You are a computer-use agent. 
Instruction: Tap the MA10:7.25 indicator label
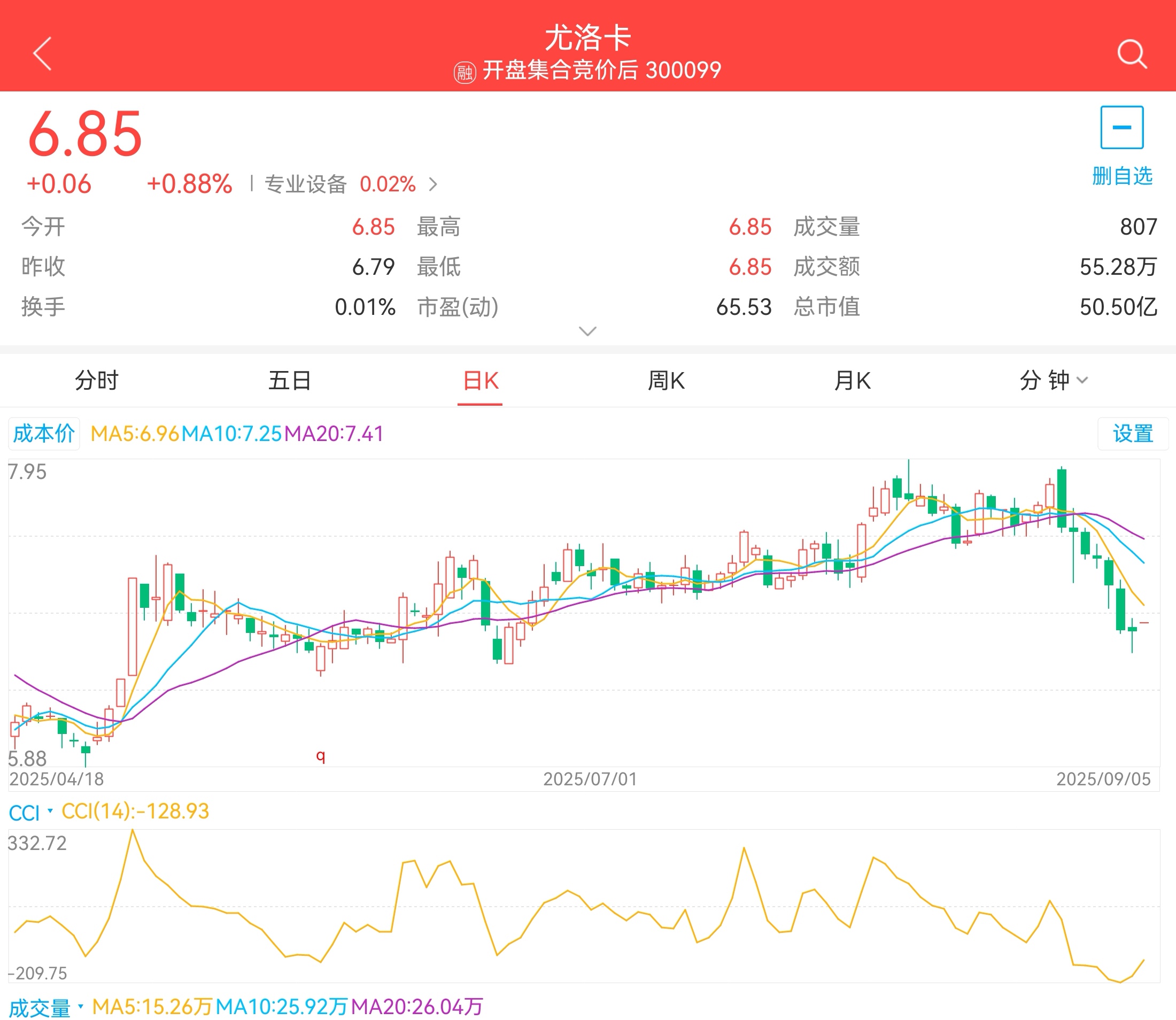click(231, 434)
